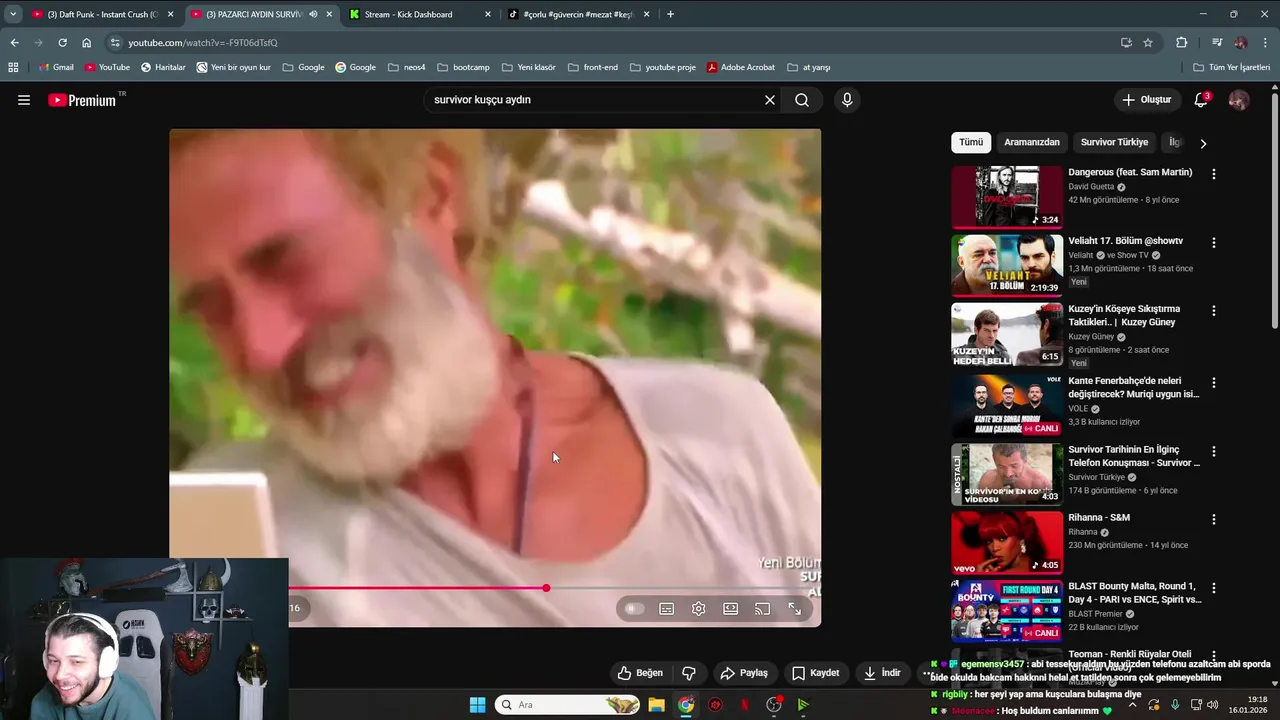Select the Aramanızdan filter chip
The image size is (1280, 720).
pyautogui.click(x=1032, y=143)
